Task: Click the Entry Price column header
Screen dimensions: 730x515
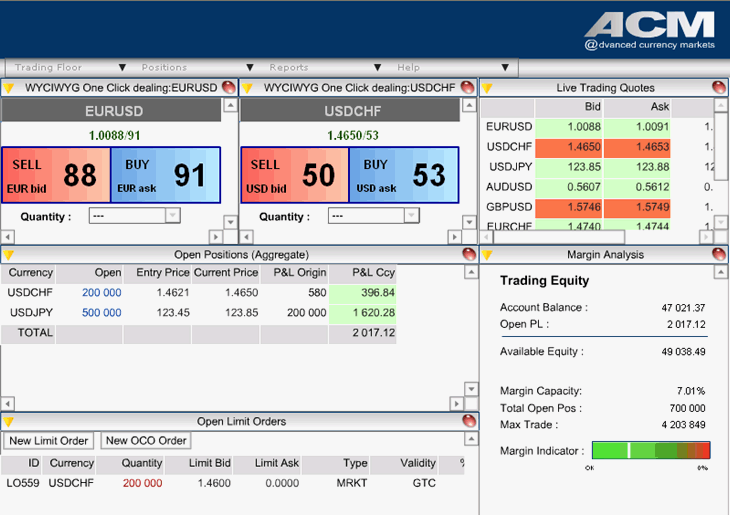Action: pos(157,273)
